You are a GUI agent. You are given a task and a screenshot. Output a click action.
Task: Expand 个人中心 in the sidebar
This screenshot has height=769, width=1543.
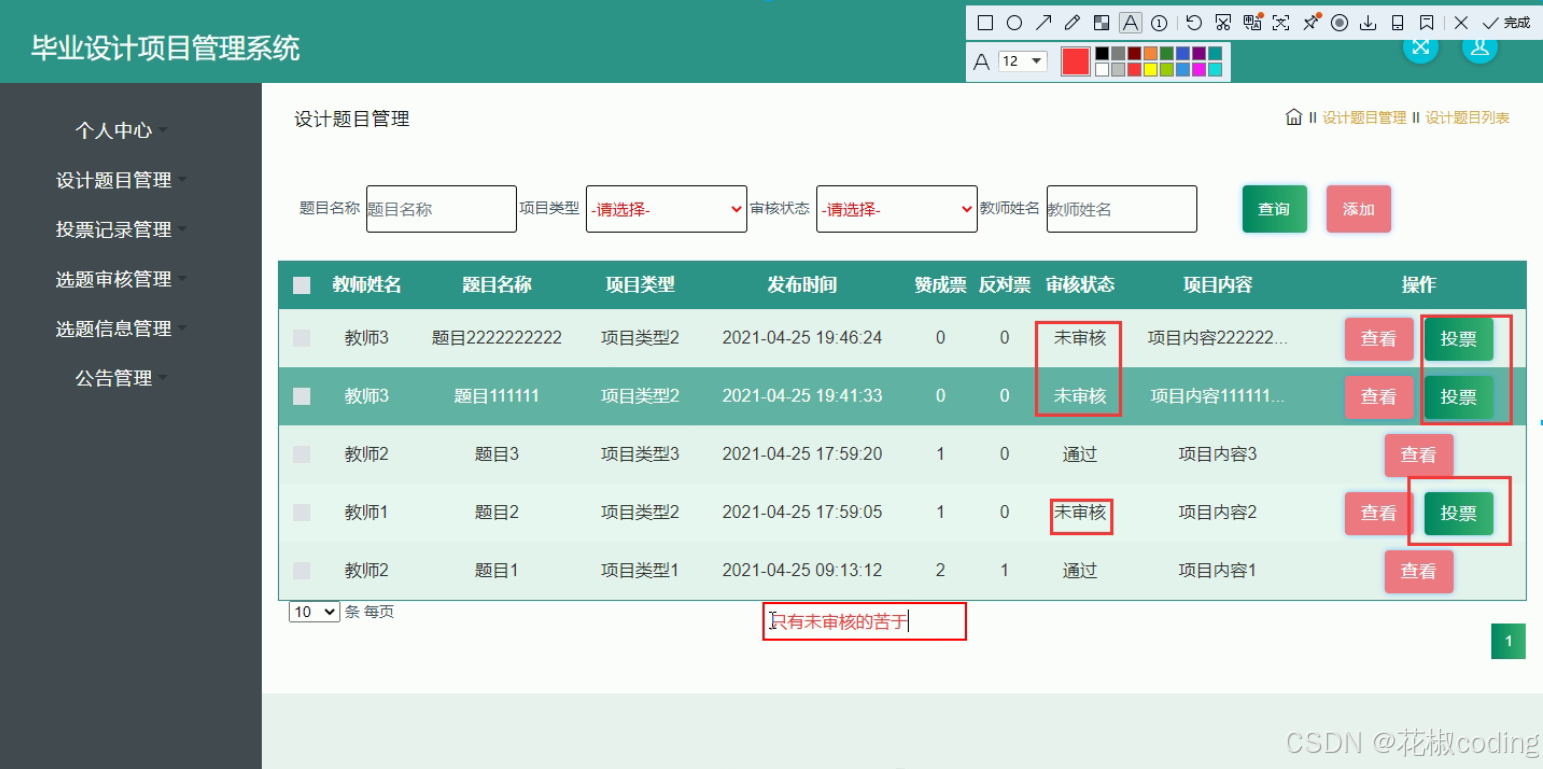(x=121, y=130)
